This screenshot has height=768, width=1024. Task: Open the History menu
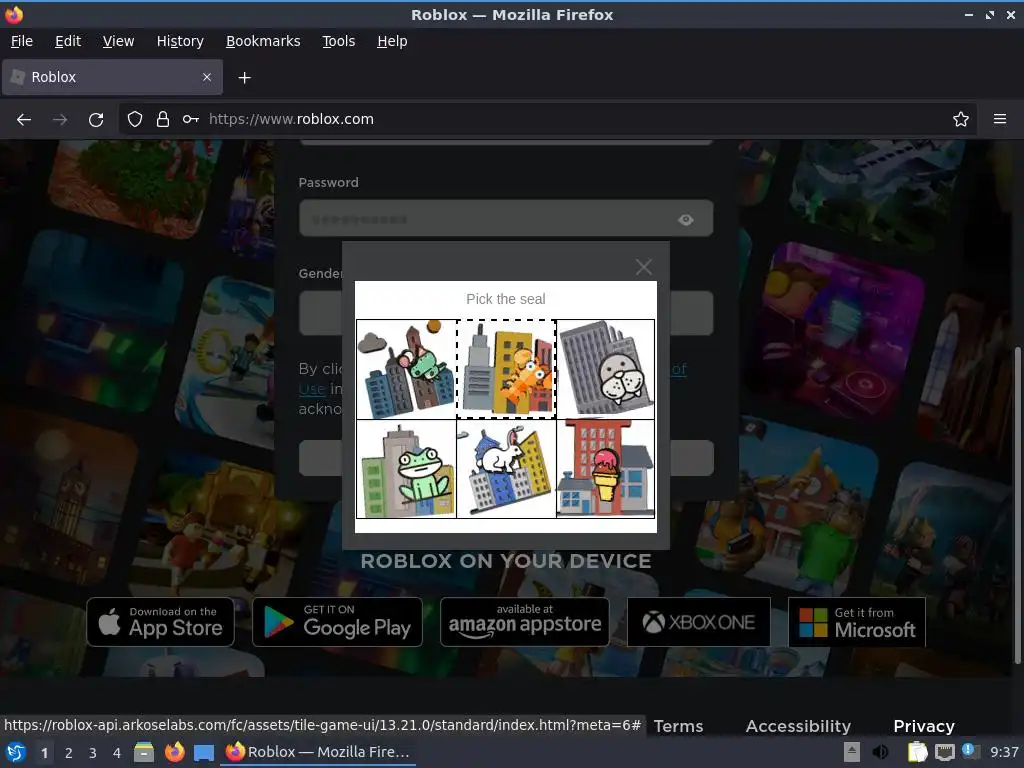coord(180,41)
